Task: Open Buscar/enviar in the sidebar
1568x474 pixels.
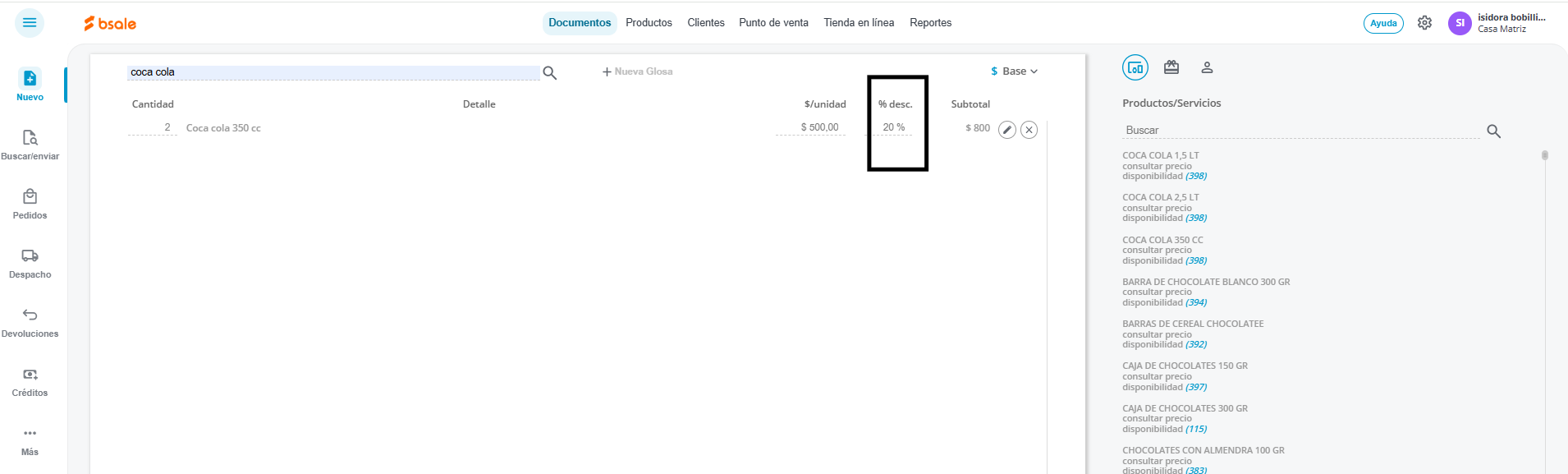Action: pos(30,145)
